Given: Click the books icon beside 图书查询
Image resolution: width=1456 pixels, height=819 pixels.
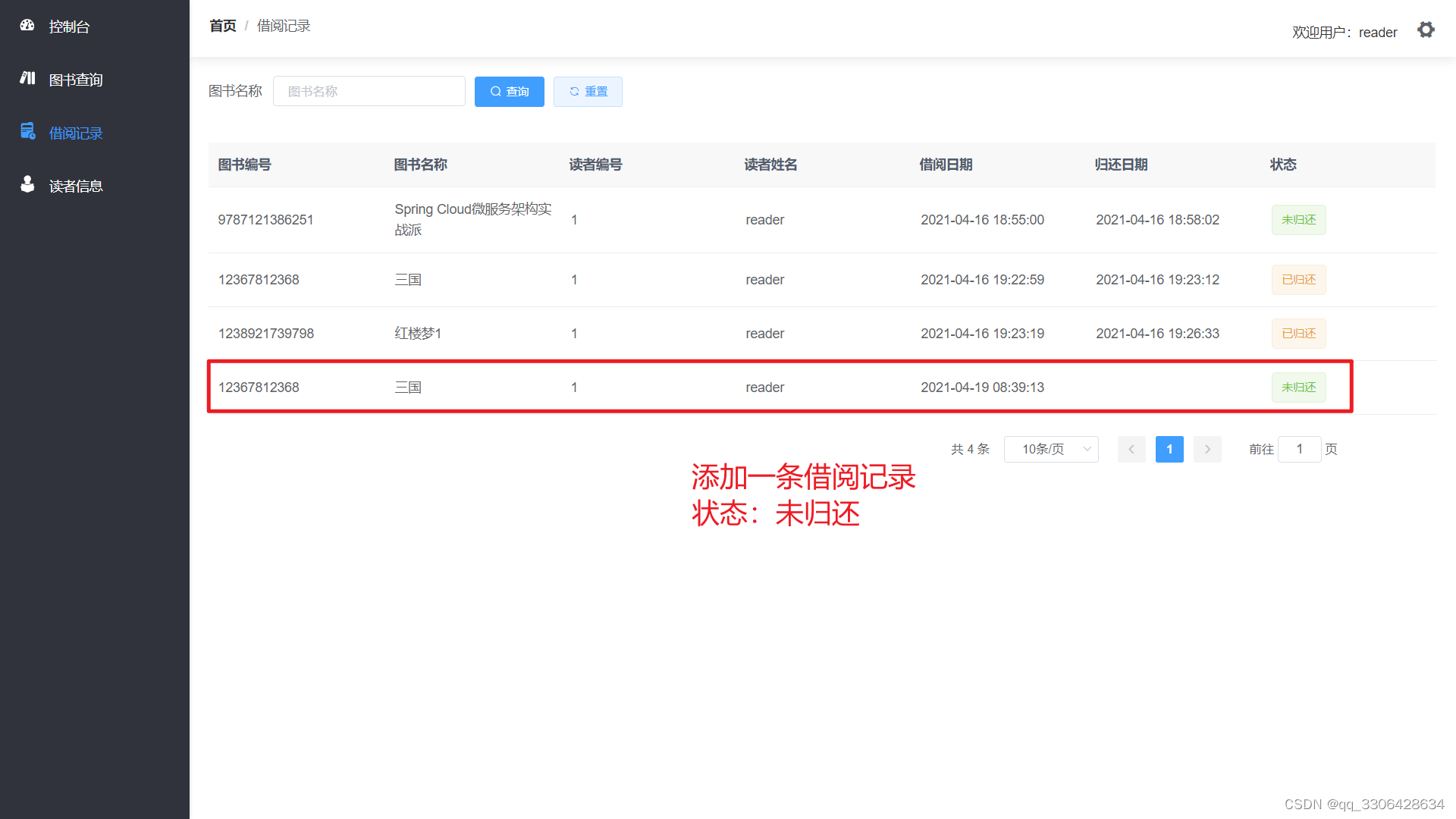Looking at the screenshot, I should point(27,78).
